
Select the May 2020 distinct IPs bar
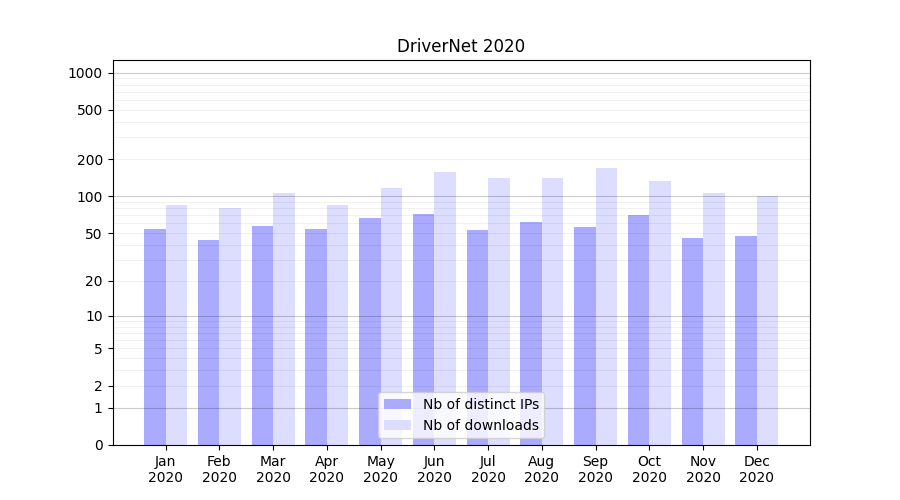[370, 331]
